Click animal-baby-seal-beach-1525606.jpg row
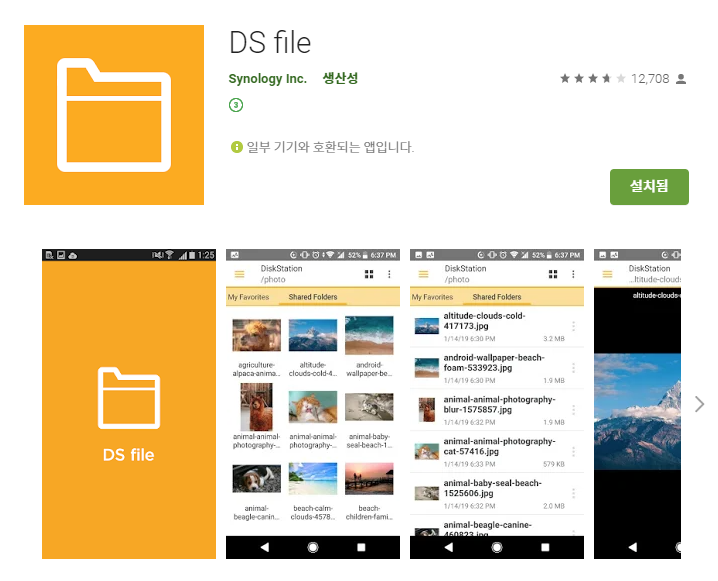Image resolution: width=718 pixels, height=581 pixels. (497, 494)
